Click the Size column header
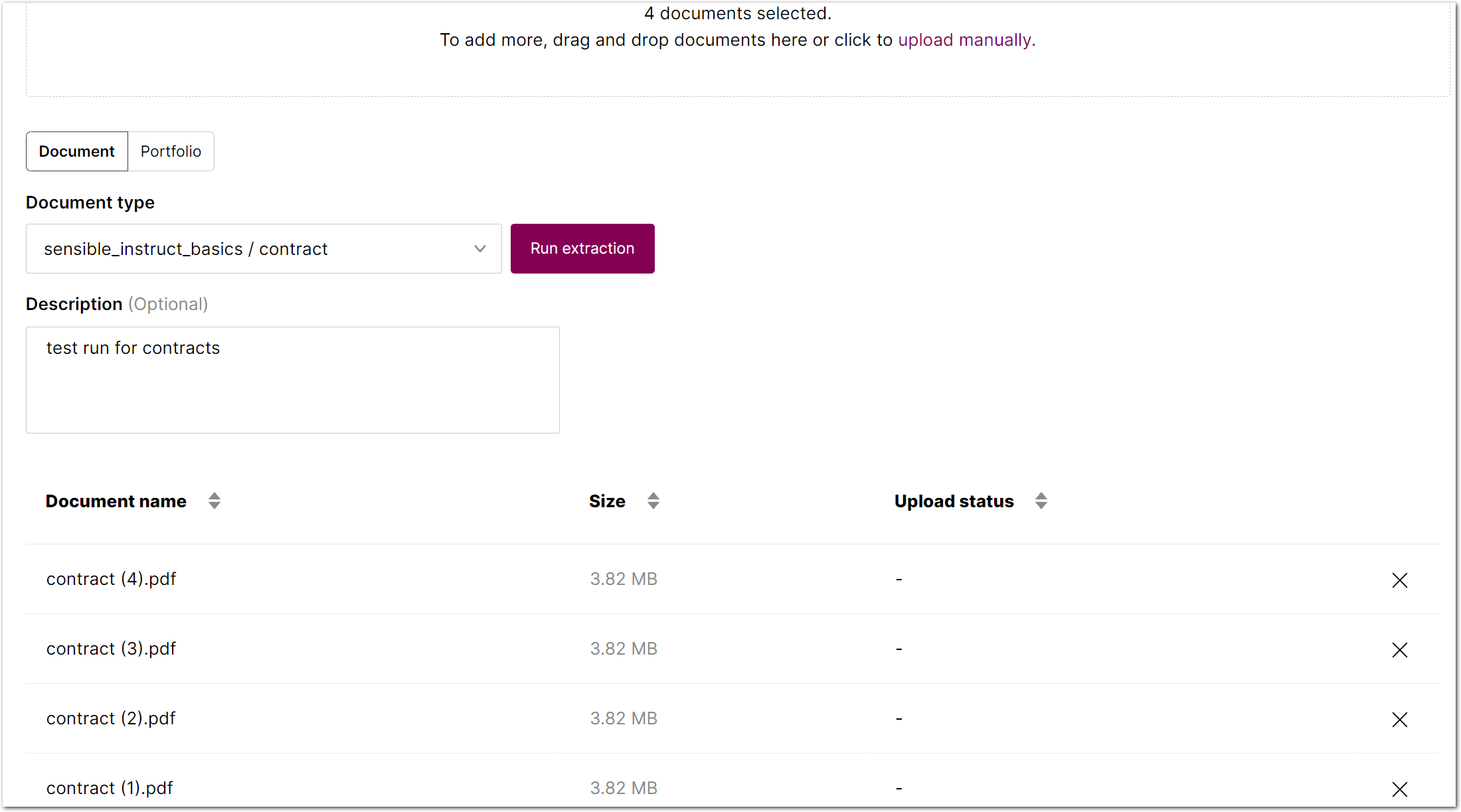1461x812 pixels. [606, 501]
